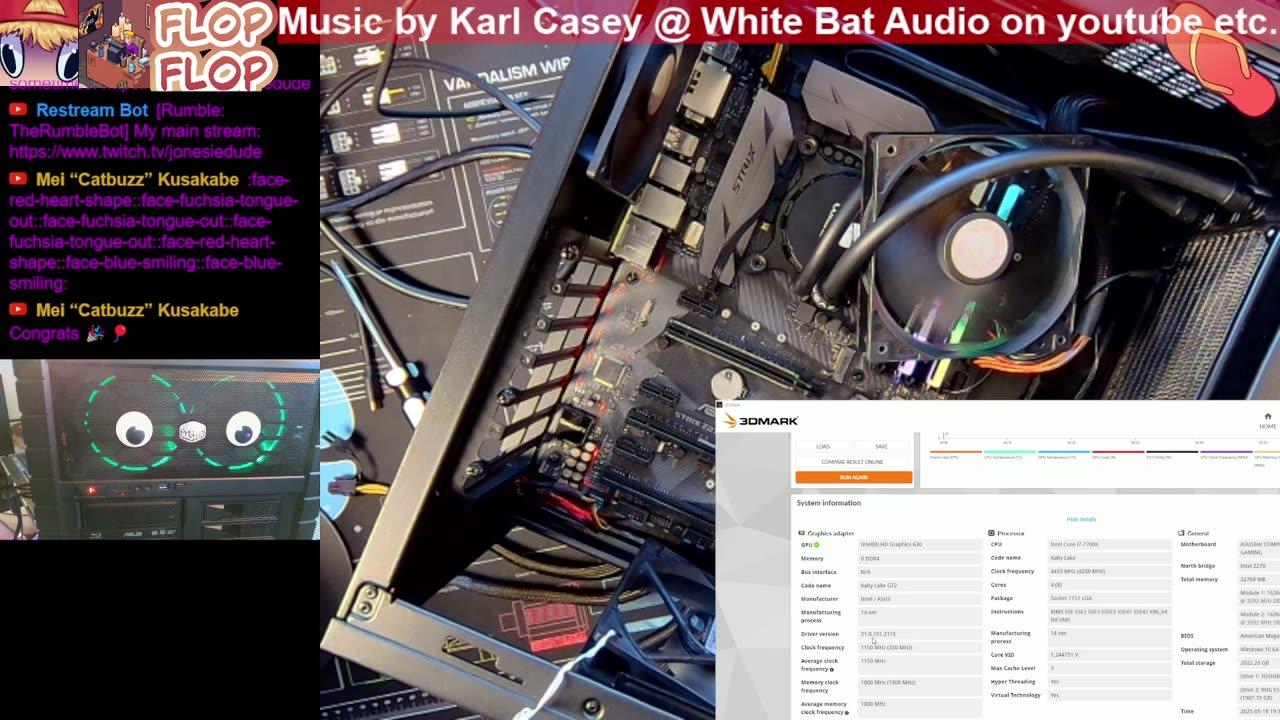1280x720 pixels.
Task: Select the Kaby Lake GT2 code name value
Action: (879, 585)
